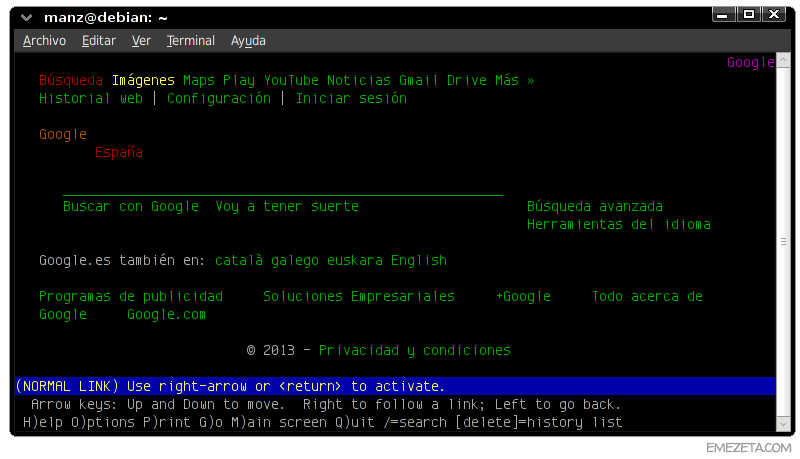The height and width of the screenshot is (459, 800).
Task: Open the +Google link
Action: point(523,297)
